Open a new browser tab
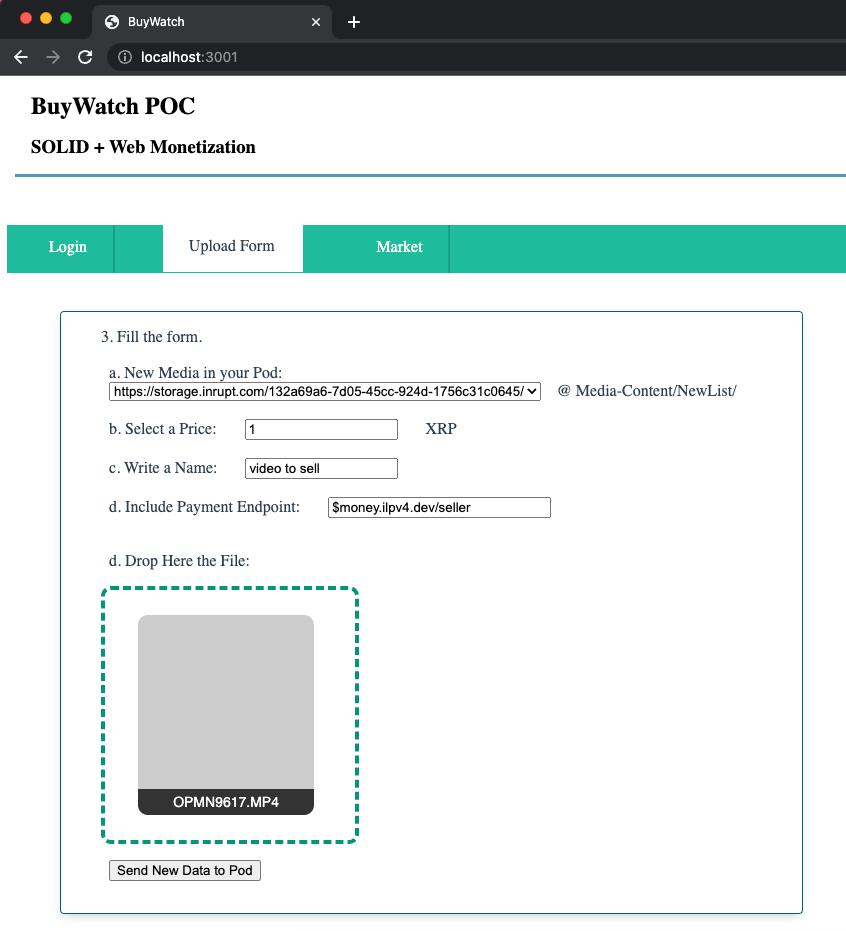The image size is (846, 931). (x=354, y=22)
